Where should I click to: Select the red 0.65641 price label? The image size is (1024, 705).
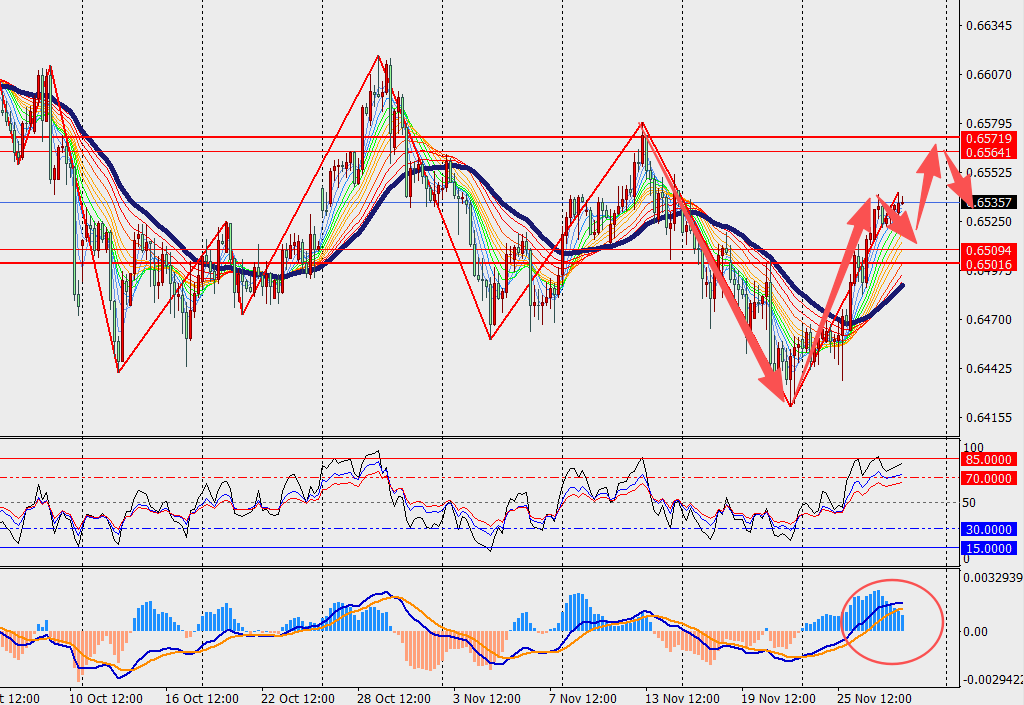(x=988, y=152)
